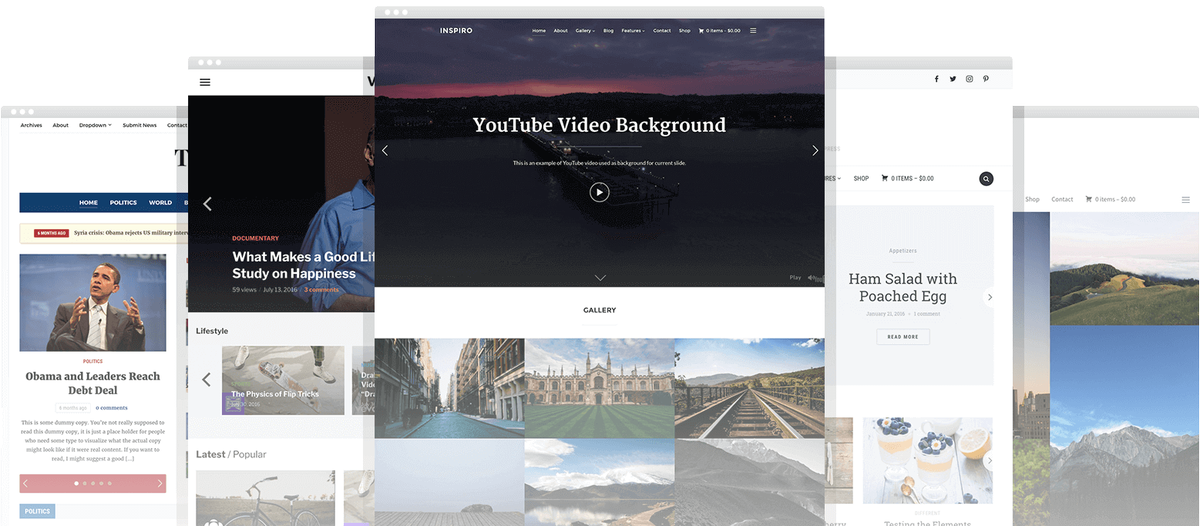Click the green hills landscape photo
Image resolution: width=1200 pixels, height=526 pixels.
coord(1123,268)
